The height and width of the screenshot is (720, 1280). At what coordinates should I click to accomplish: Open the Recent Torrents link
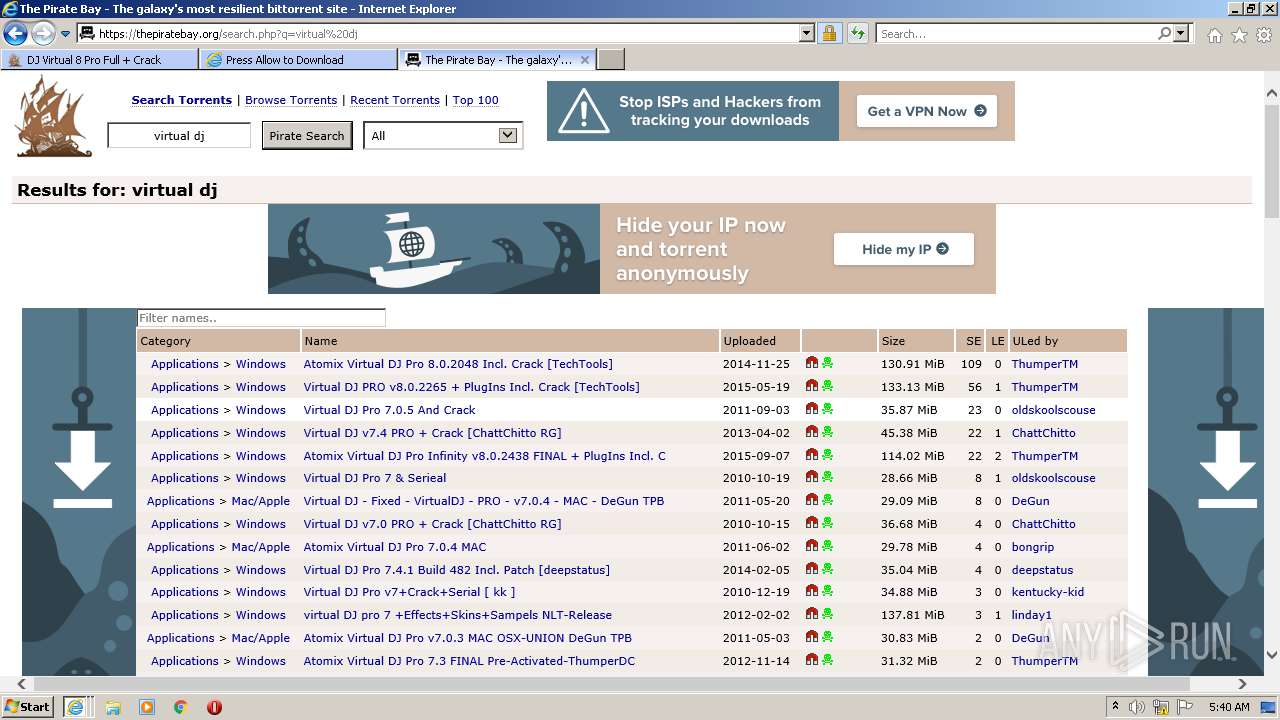coord(395,100)
